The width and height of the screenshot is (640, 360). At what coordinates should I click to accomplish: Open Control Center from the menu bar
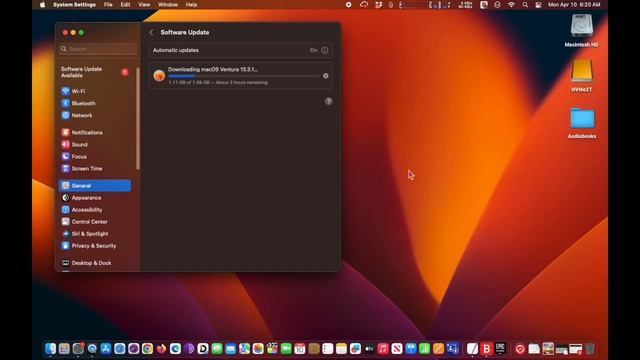(538, 5)
